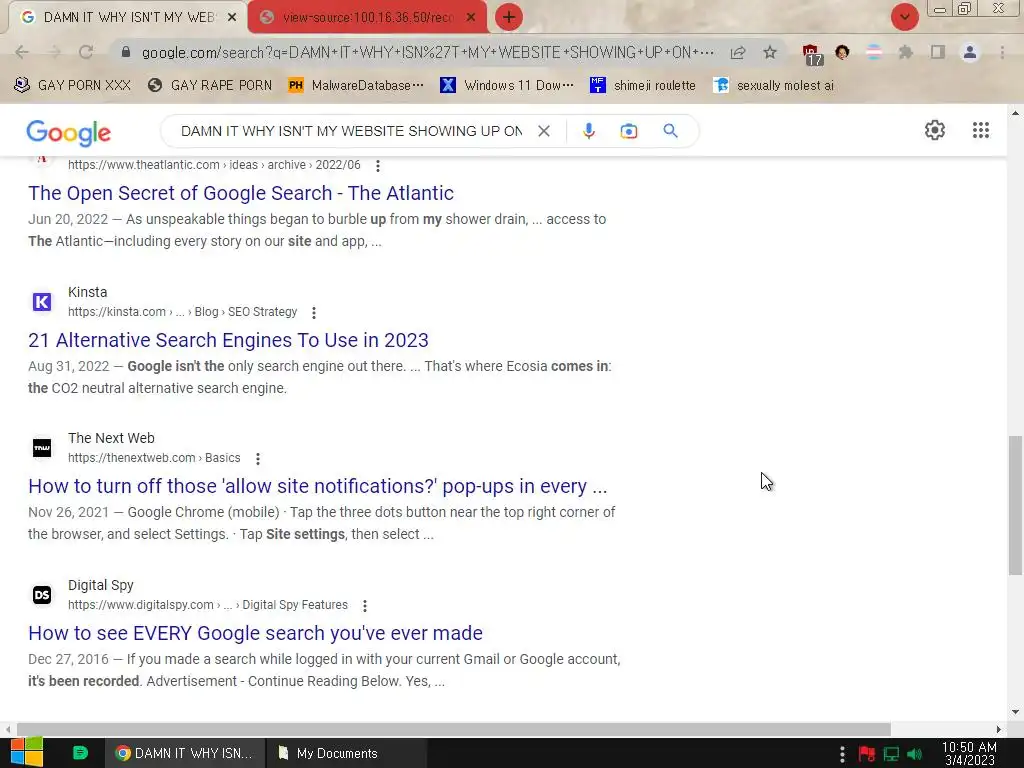Image resolution: width=1024 pixels, height=768 pixels.
Task: Click the thenextweb.com › Basics URL
Action: [x=154, y=458]
